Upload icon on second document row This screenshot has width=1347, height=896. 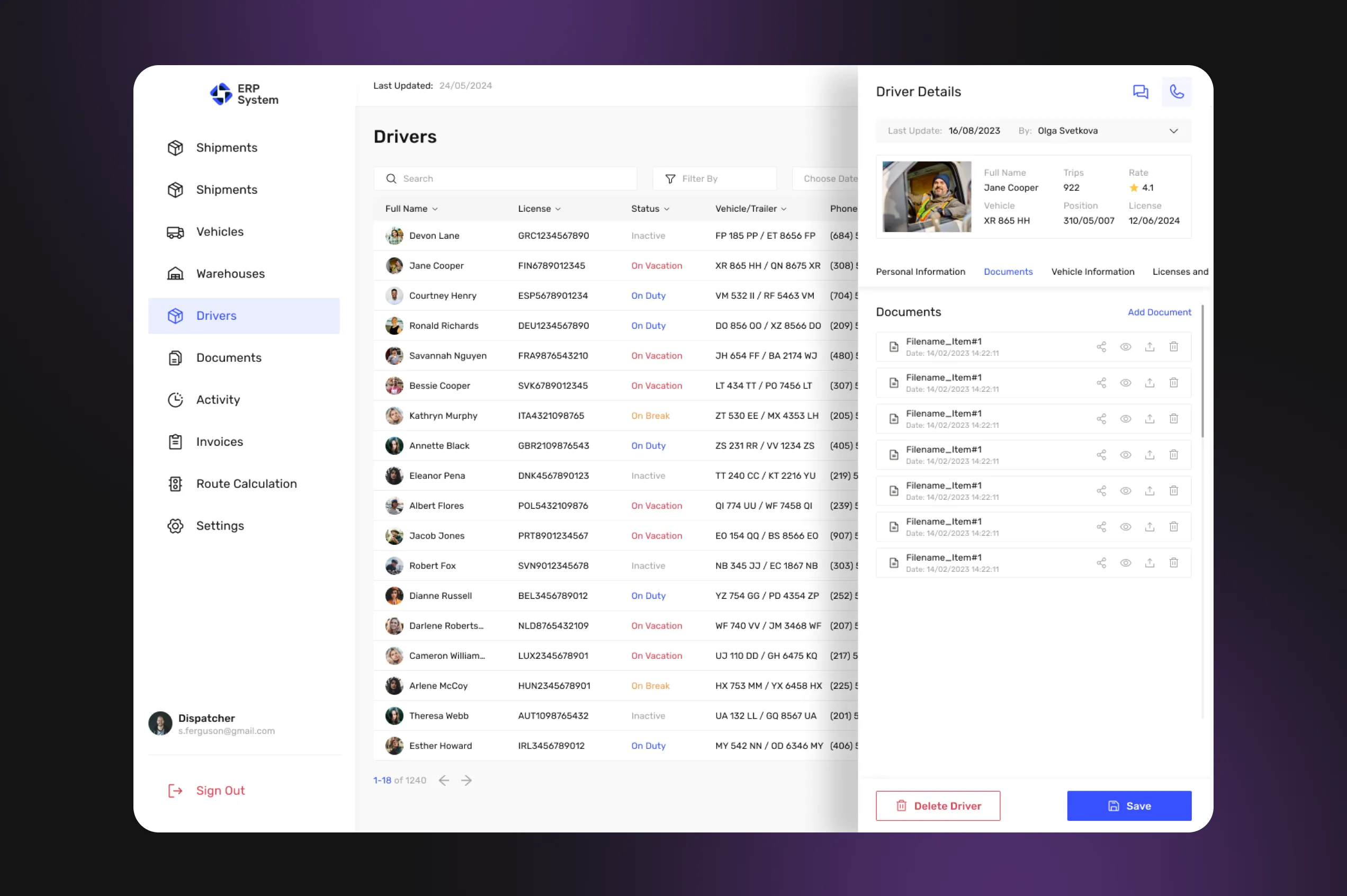(1149, 383)
